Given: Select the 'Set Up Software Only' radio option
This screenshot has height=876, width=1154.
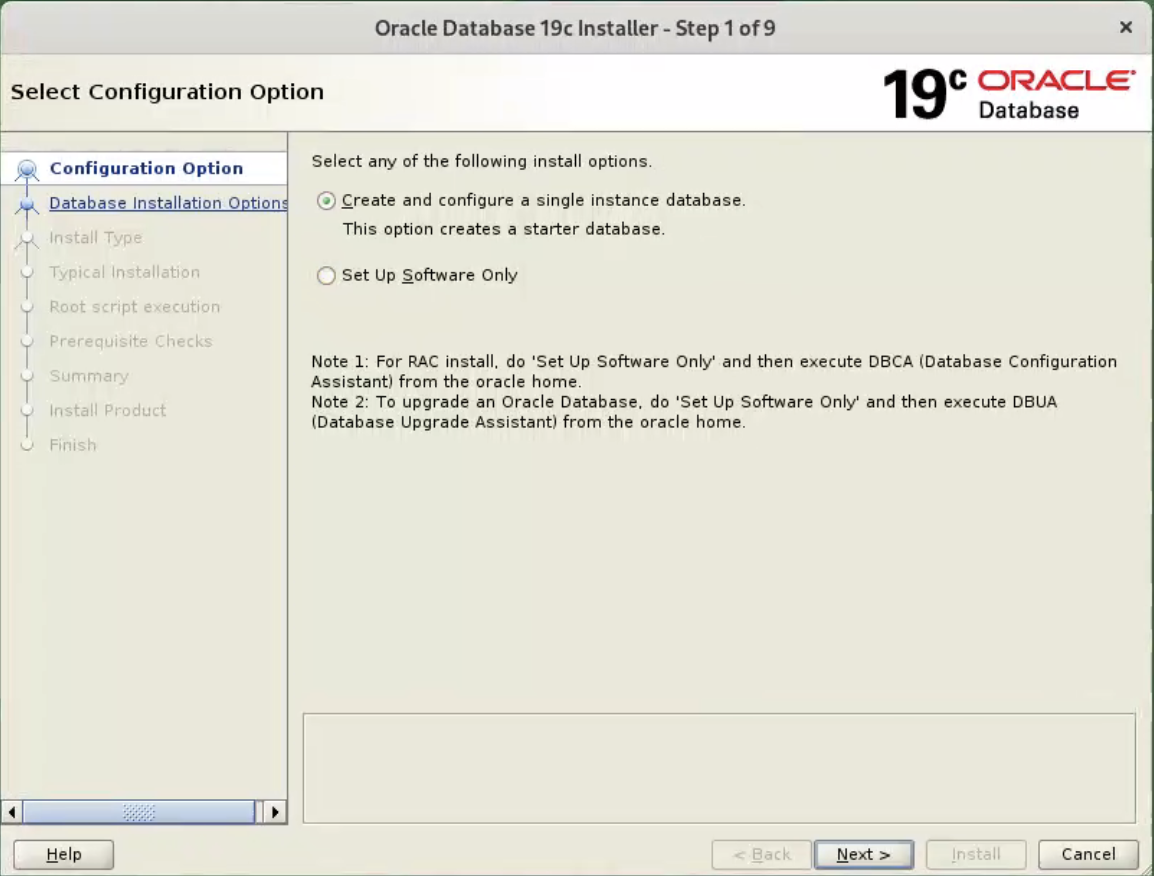Looking at the screenshot, I should [x=326, y=275].
